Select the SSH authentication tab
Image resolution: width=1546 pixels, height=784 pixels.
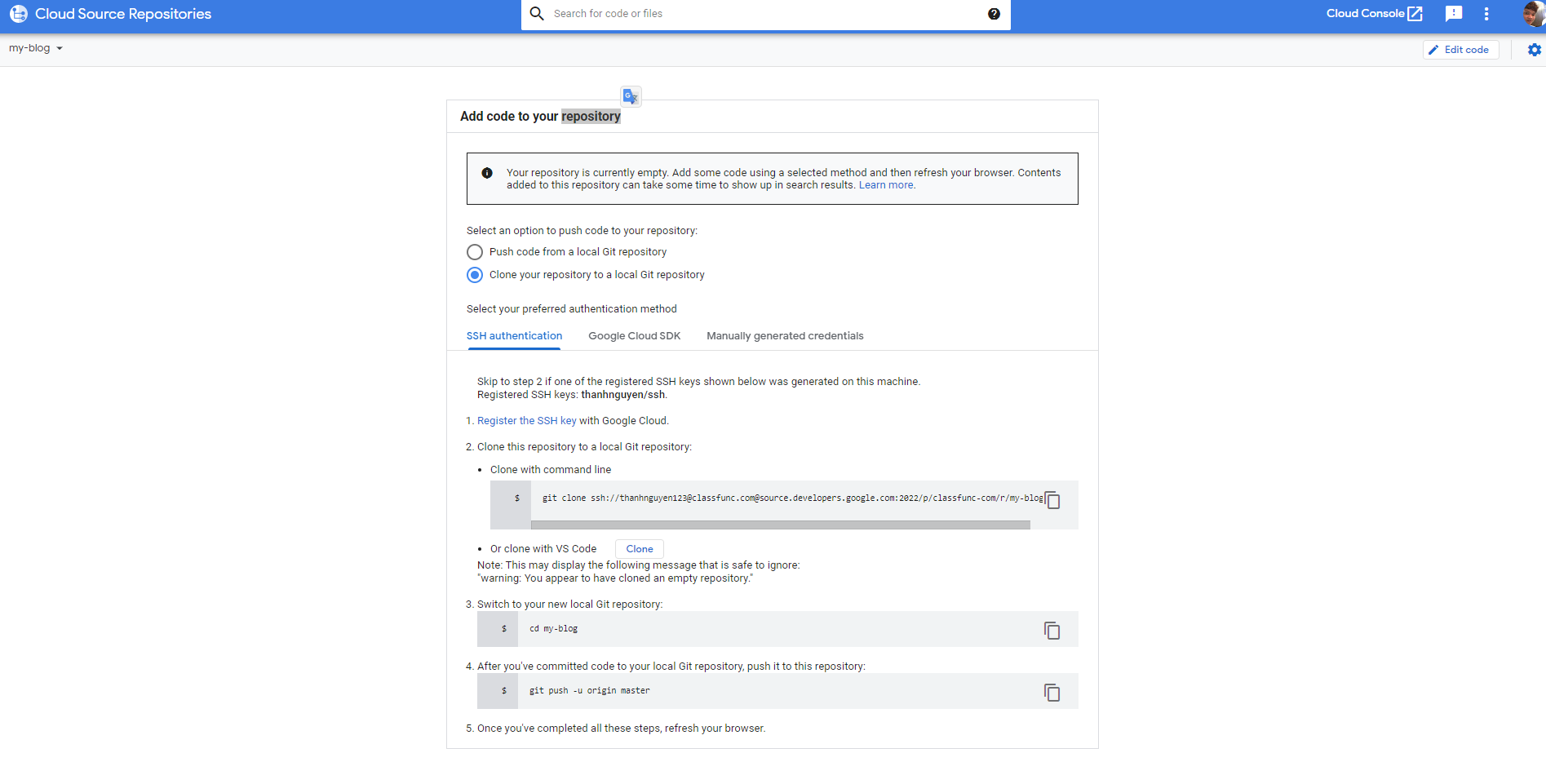pos(514,336)
